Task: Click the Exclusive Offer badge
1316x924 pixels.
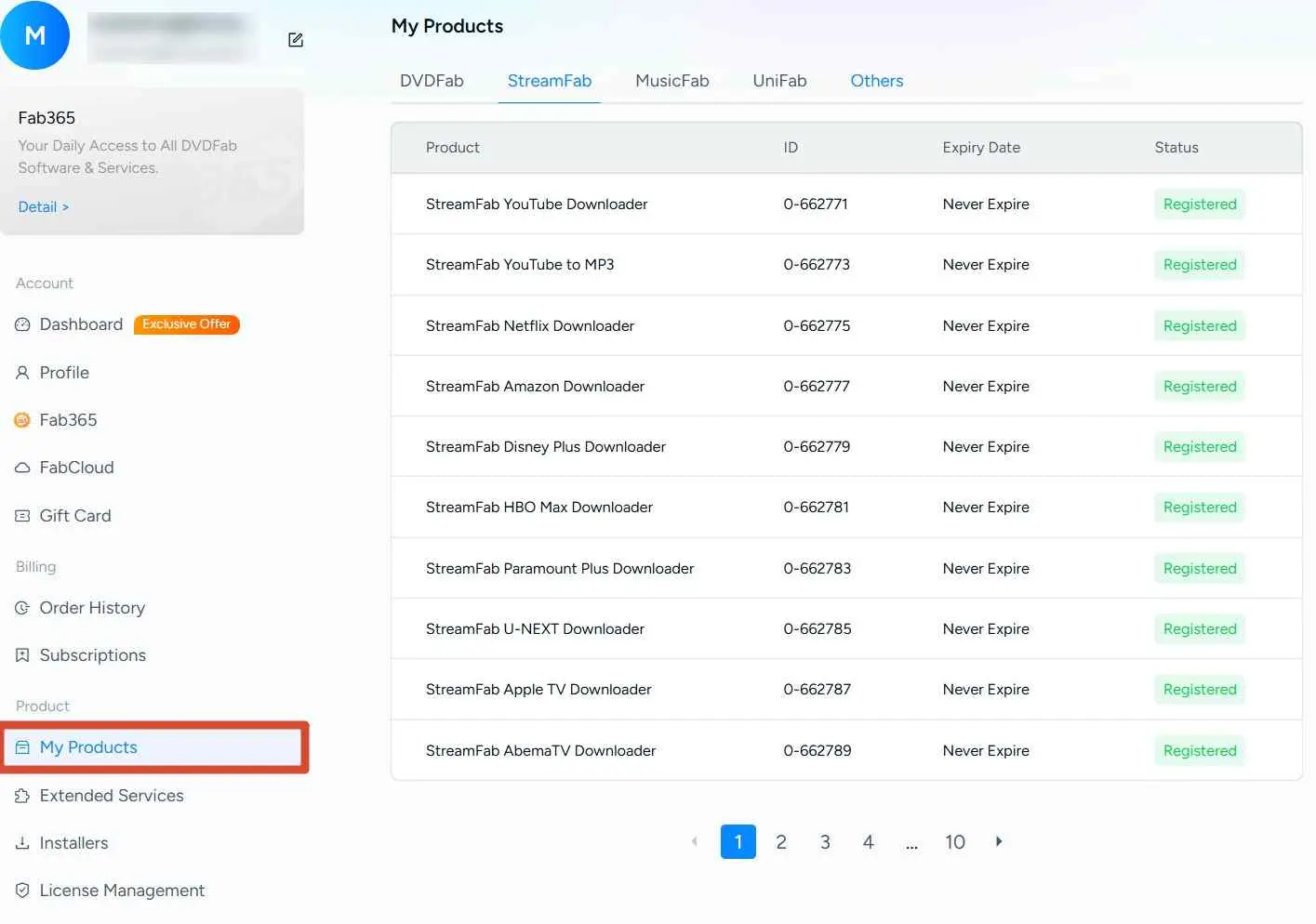Action: [x=187, y=324]
